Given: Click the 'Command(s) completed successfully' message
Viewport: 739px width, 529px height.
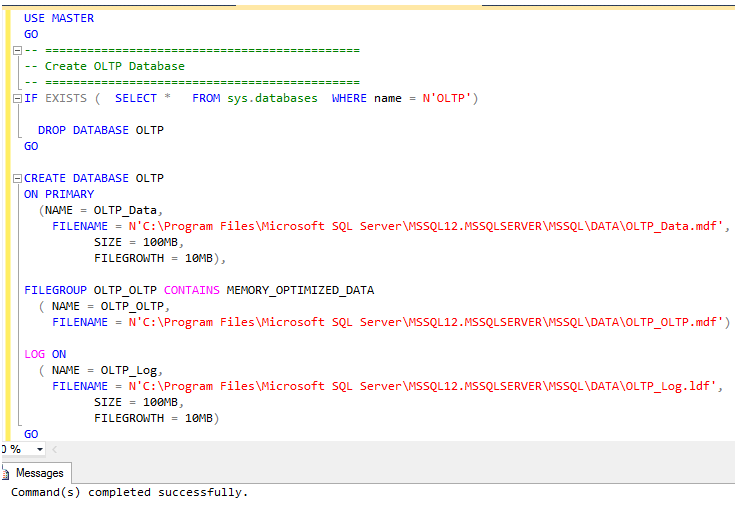Looking at the screenshot, I should click(129, 492).
